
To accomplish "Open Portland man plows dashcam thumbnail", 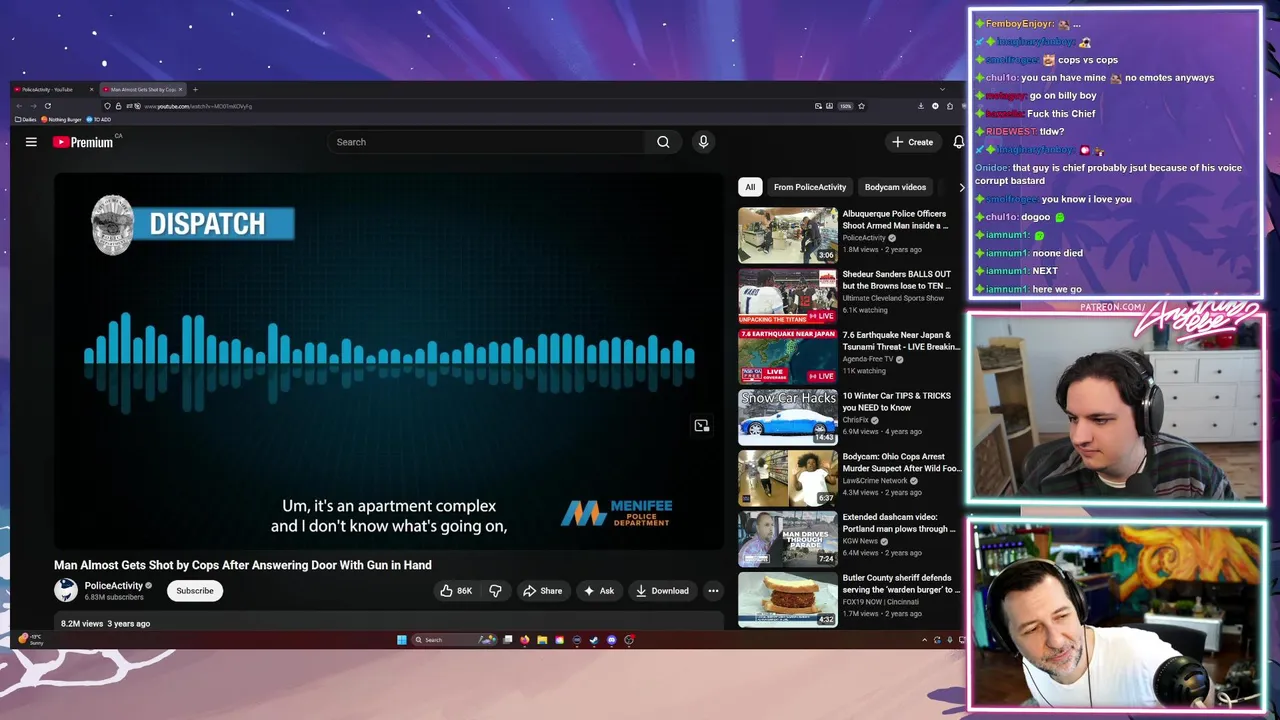I will pyautogui.click(x=788, y=539).
